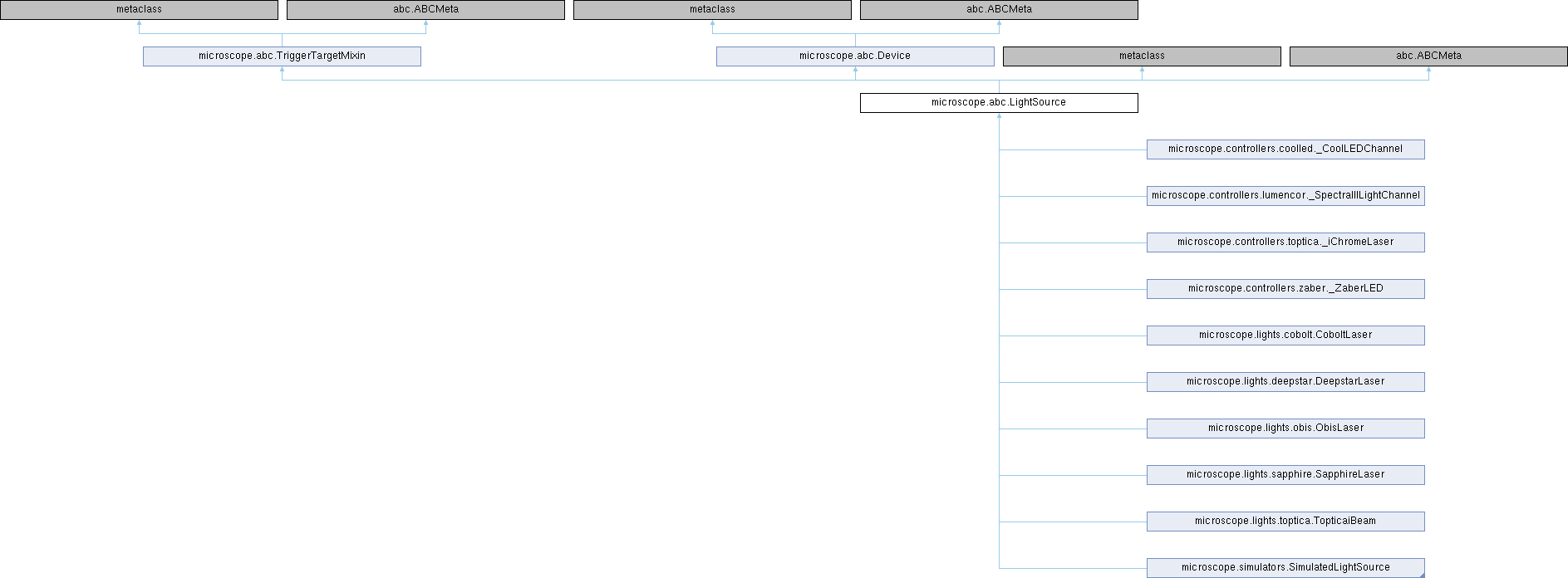Viewport: 1568px width, 578px height.
Task: Click the toptica.TopticaiBeam node
Action: pos(1285,522)
